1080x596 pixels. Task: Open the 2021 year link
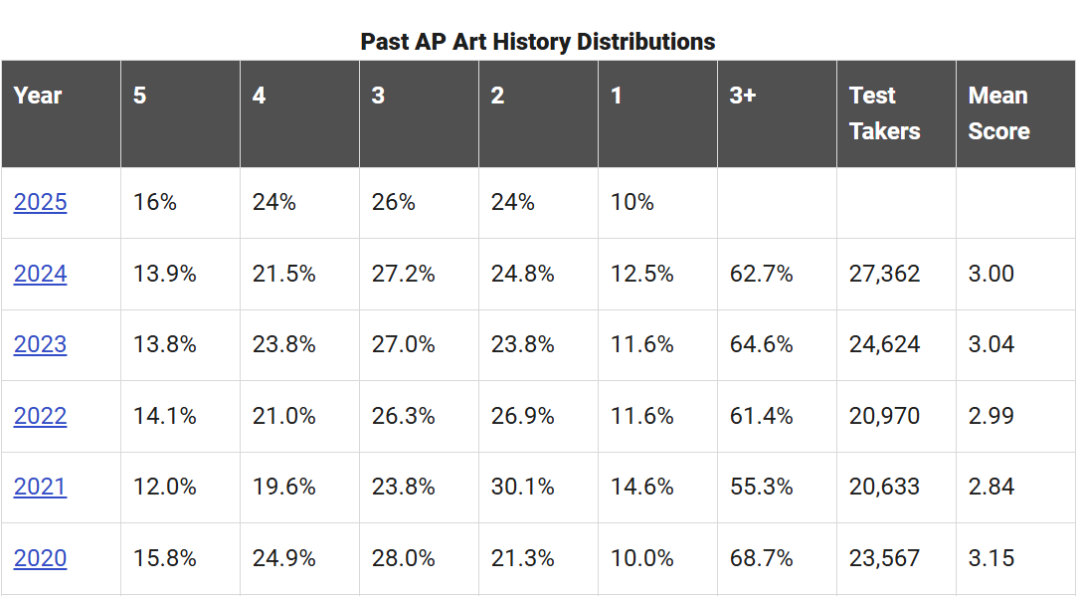coord(40,486)
